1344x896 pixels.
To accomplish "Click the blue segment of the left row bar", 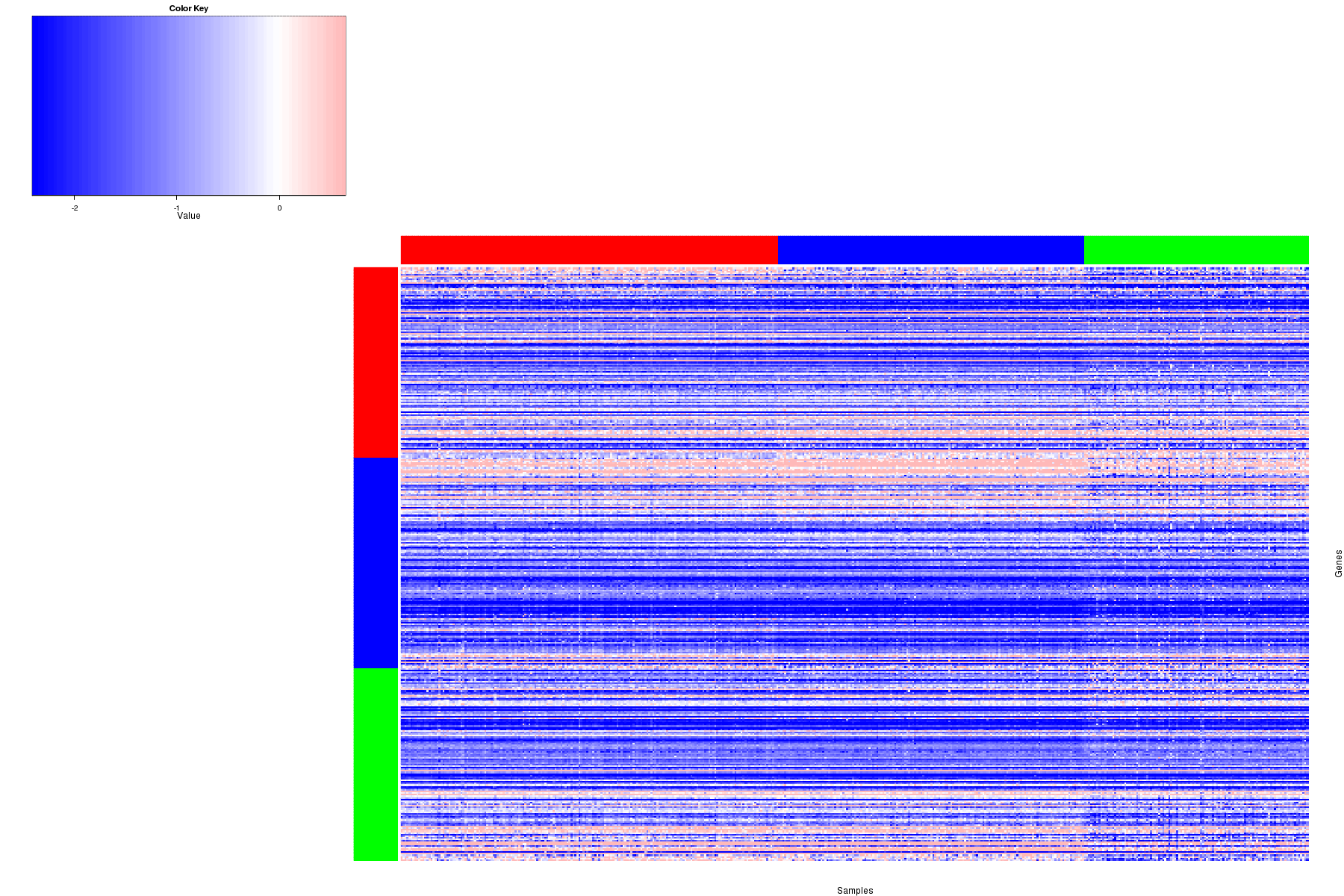I will click(x=376, y=563).
